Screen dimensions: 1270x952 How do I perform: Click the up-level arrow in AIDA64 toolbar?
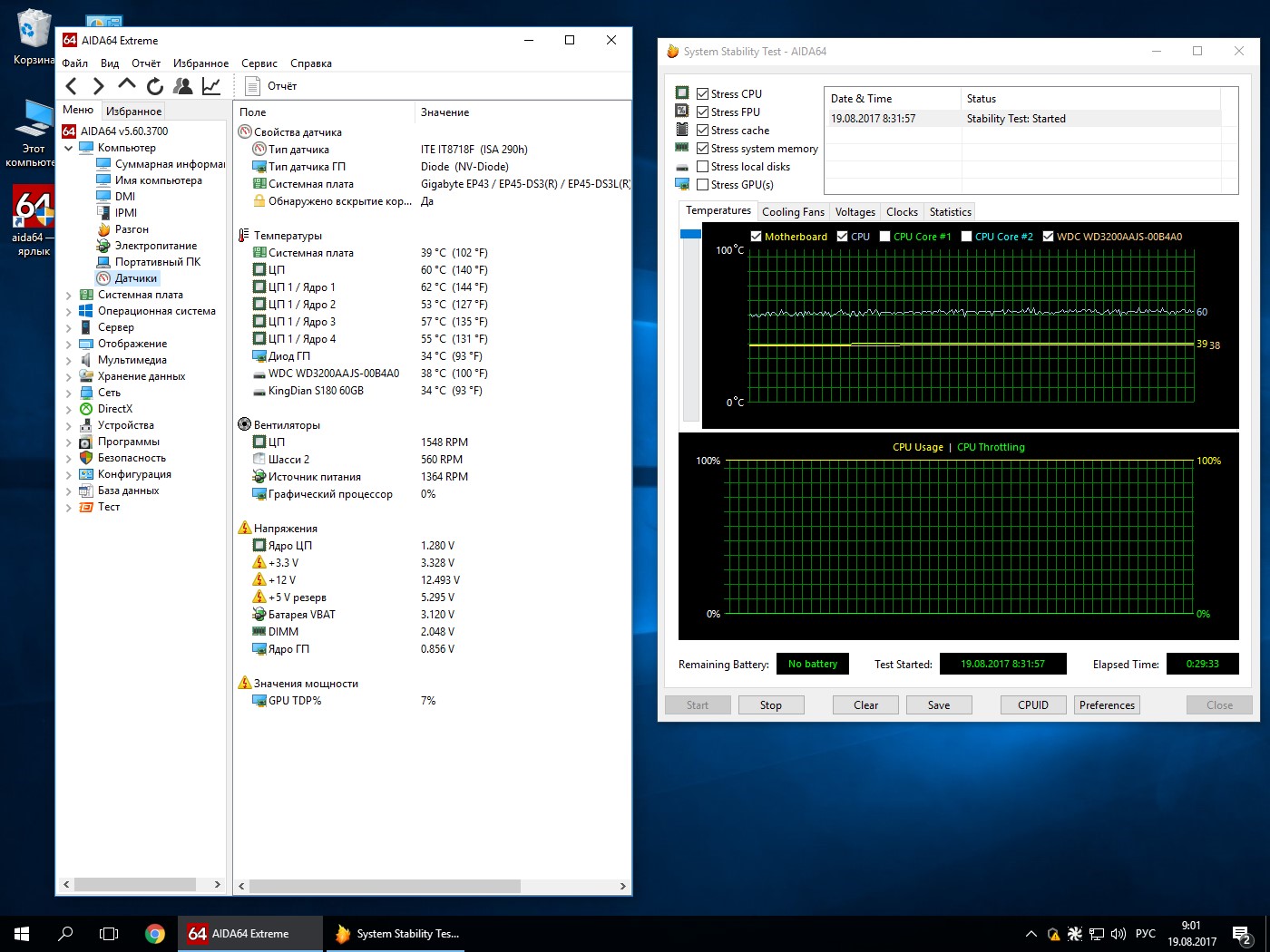coord(127,85)
